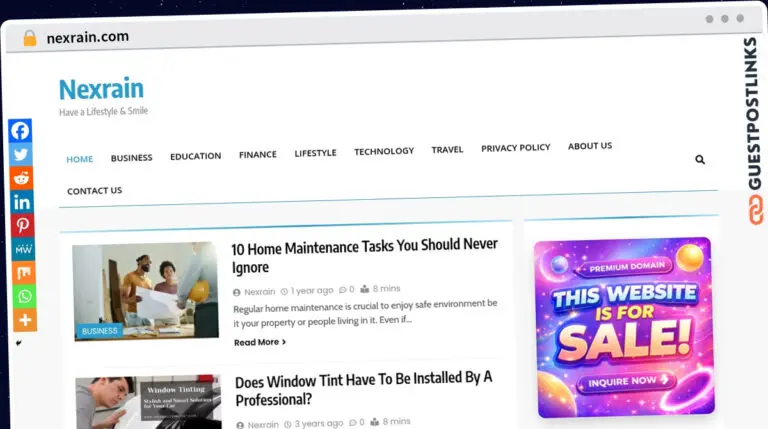The width and height of the screenshot is (768, 429).
Task: Click the home maintenance article thumbnail
Action: coord(145,291)
